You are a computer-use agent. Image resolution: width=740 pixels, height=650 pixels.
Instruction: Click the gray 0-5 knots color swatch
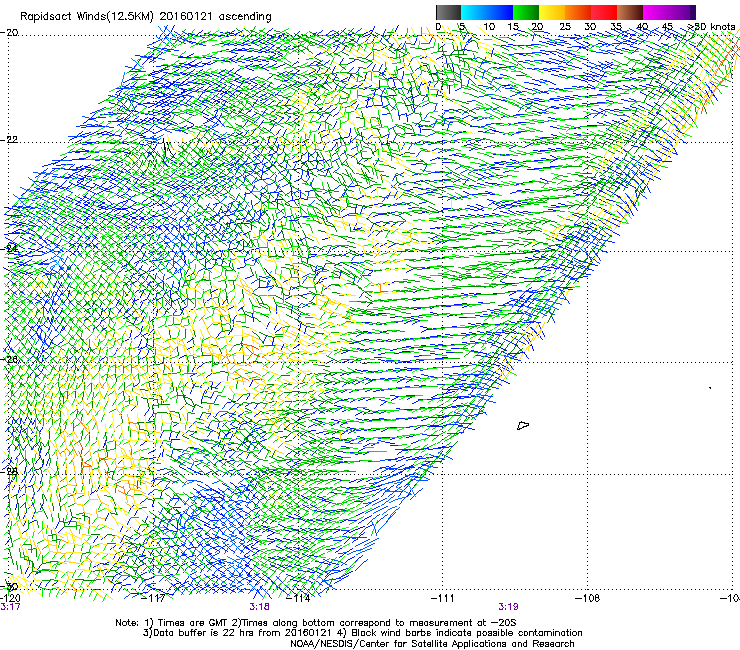pyautogui.click(x=448, y=12)
